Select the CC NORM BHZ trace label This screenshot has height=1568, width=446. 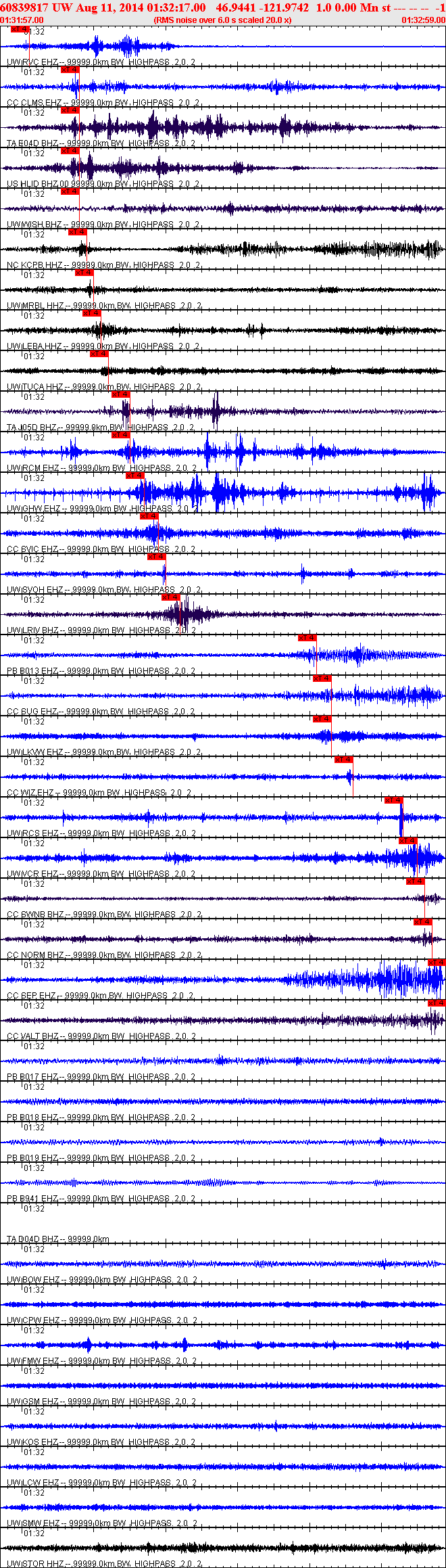coord(104,955)
